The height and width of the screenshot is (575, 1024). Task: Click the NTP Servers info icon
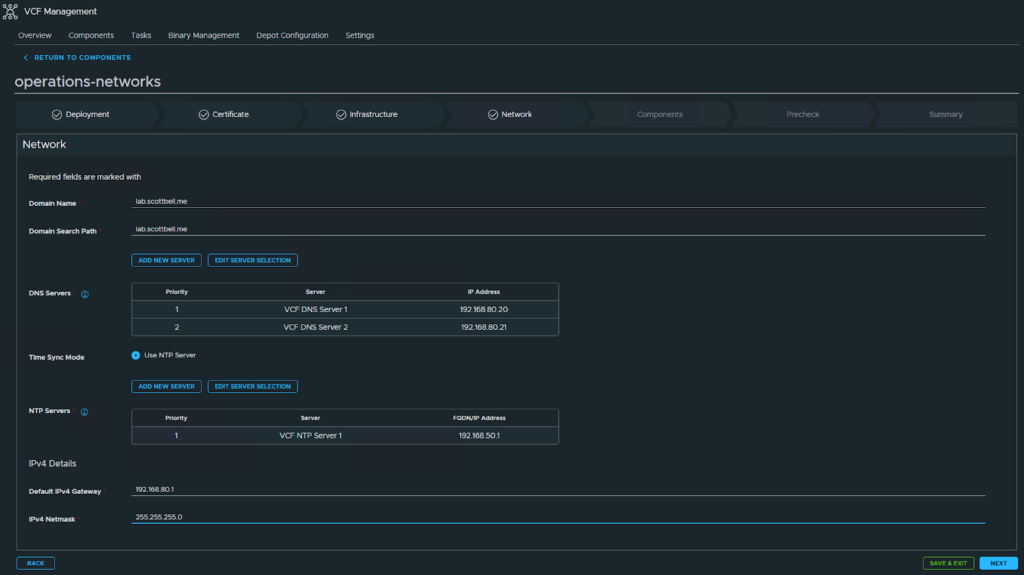[84, 412]
